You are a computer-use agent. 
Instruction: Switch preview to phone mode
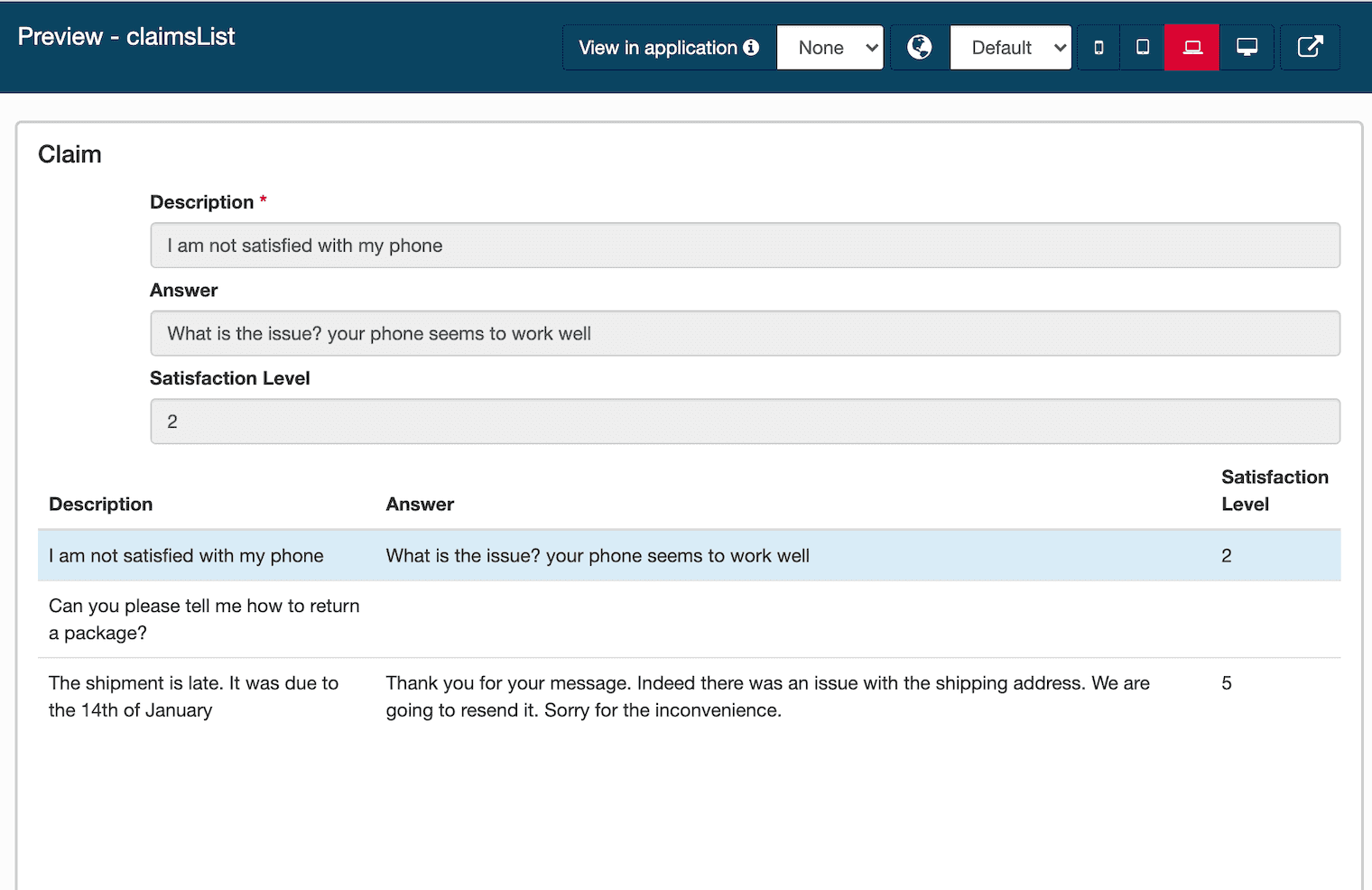(x=1098, y=47)
